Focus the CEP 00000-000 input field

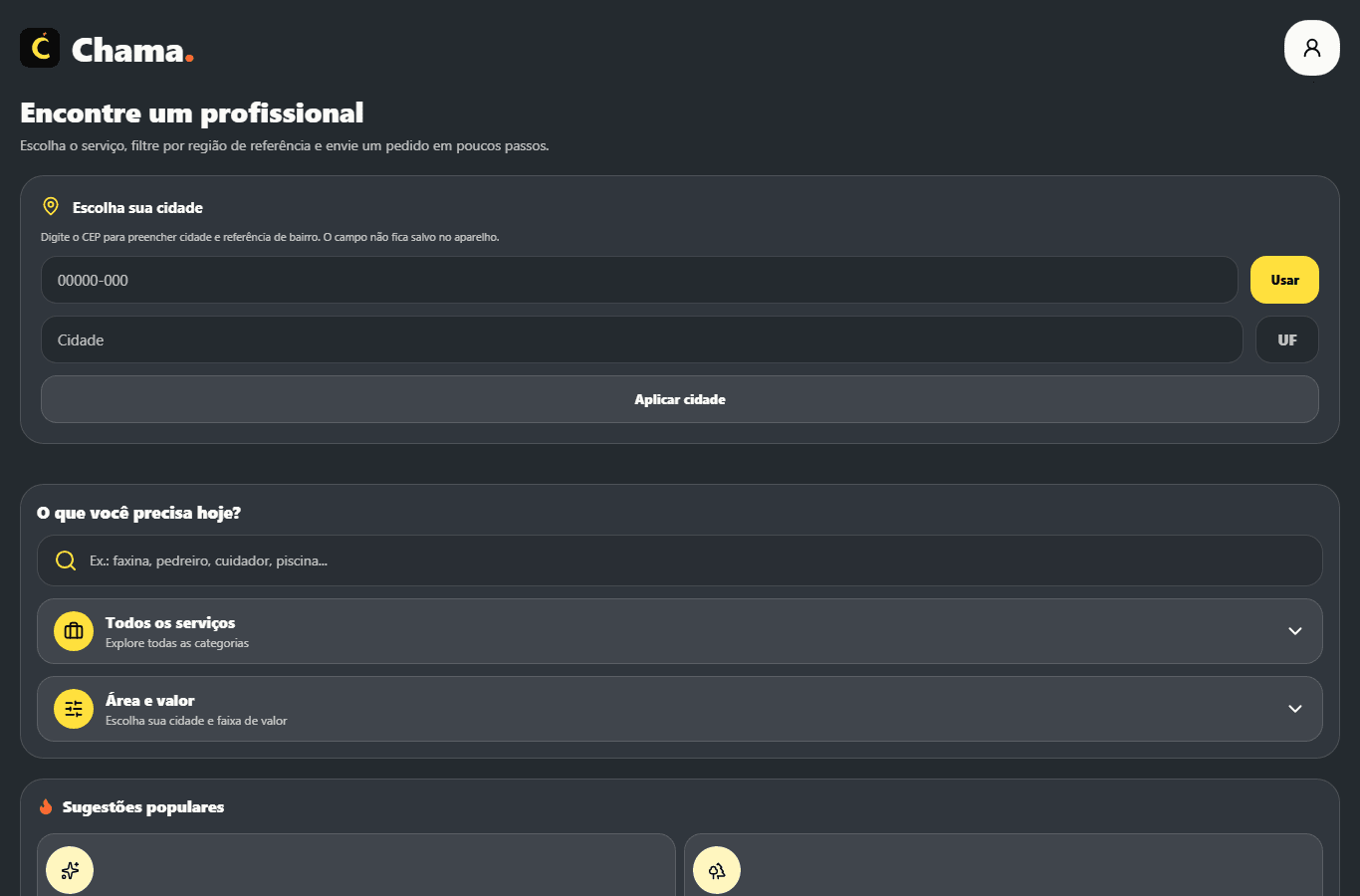(639, 280)
